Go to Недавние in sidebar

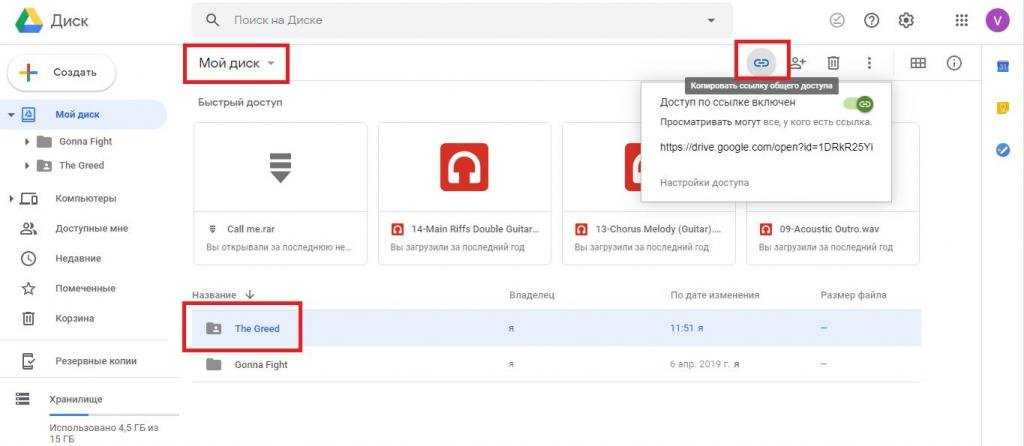point(78,258)
